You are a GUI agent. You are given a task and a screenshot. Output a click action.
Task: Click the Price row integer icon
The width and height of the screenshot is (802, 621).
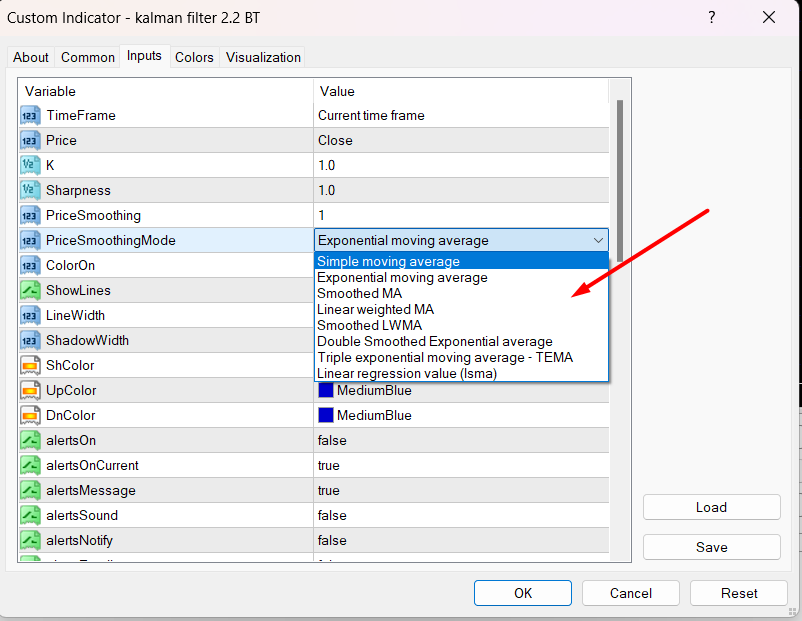point(30,141)
